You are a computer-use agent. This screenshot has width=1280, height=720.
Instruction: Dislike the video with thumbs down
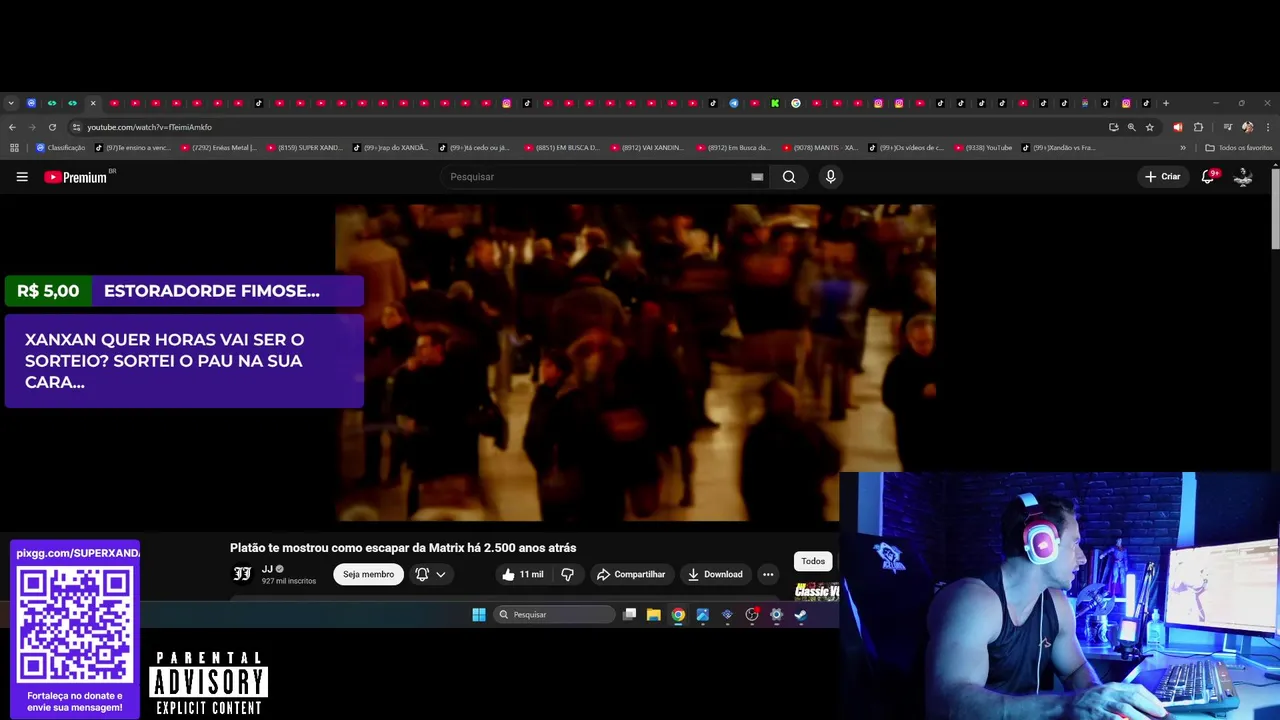(x=567, y=574)
